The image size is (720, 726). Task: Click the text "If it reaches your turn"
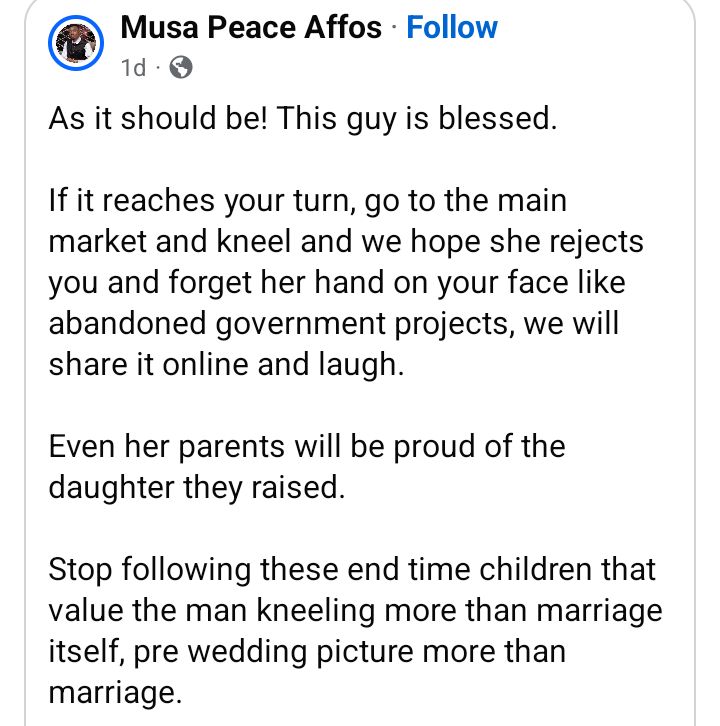[x=194, y=201]
